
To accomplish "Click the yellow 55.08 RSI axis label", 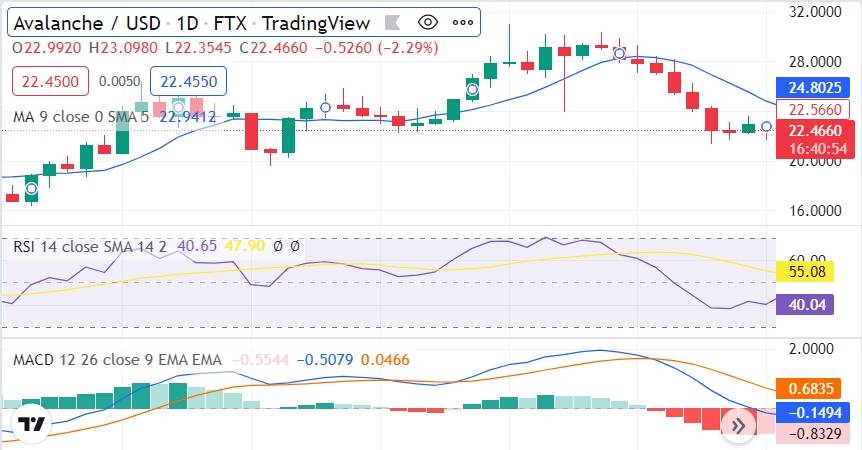I will click(x=806, y=271).
